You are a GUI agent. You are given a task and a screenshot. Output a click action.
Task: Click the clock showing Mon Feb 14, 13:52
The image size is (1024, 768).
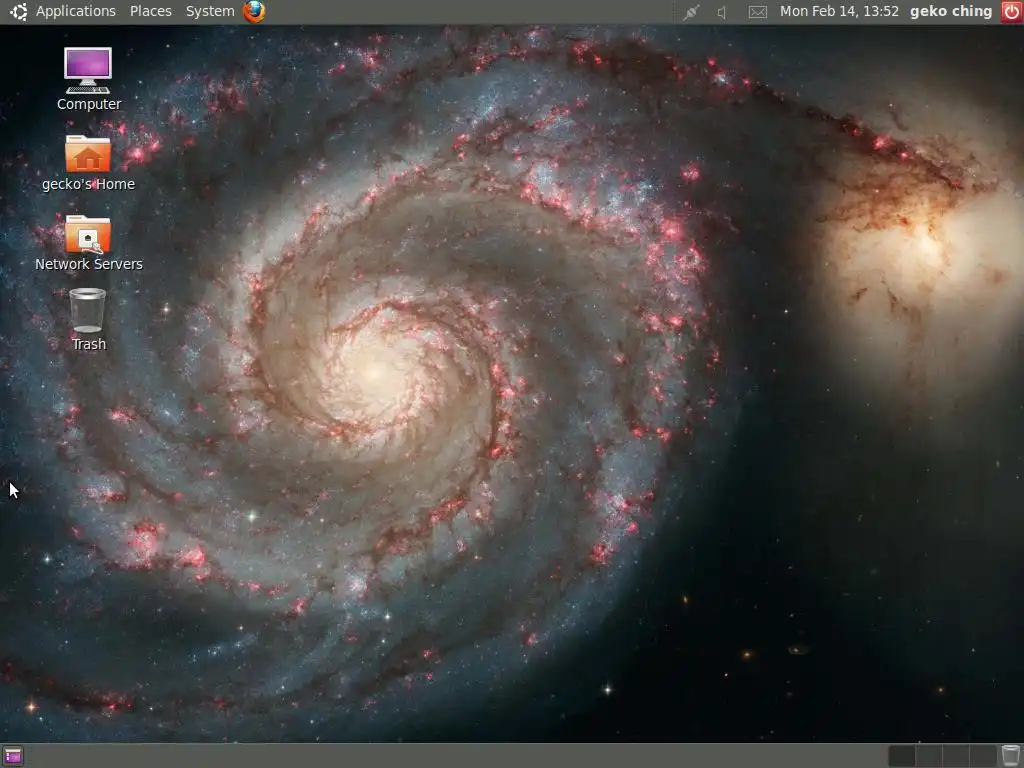click(839, 11)
